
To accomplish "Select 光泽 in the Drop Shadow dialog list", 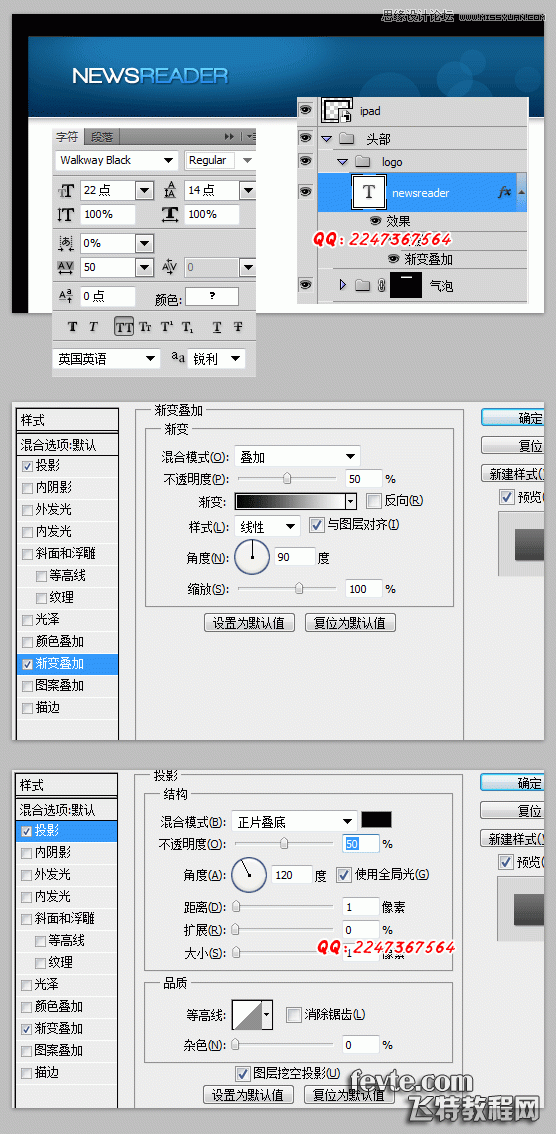I will click(x=67, y=984).
